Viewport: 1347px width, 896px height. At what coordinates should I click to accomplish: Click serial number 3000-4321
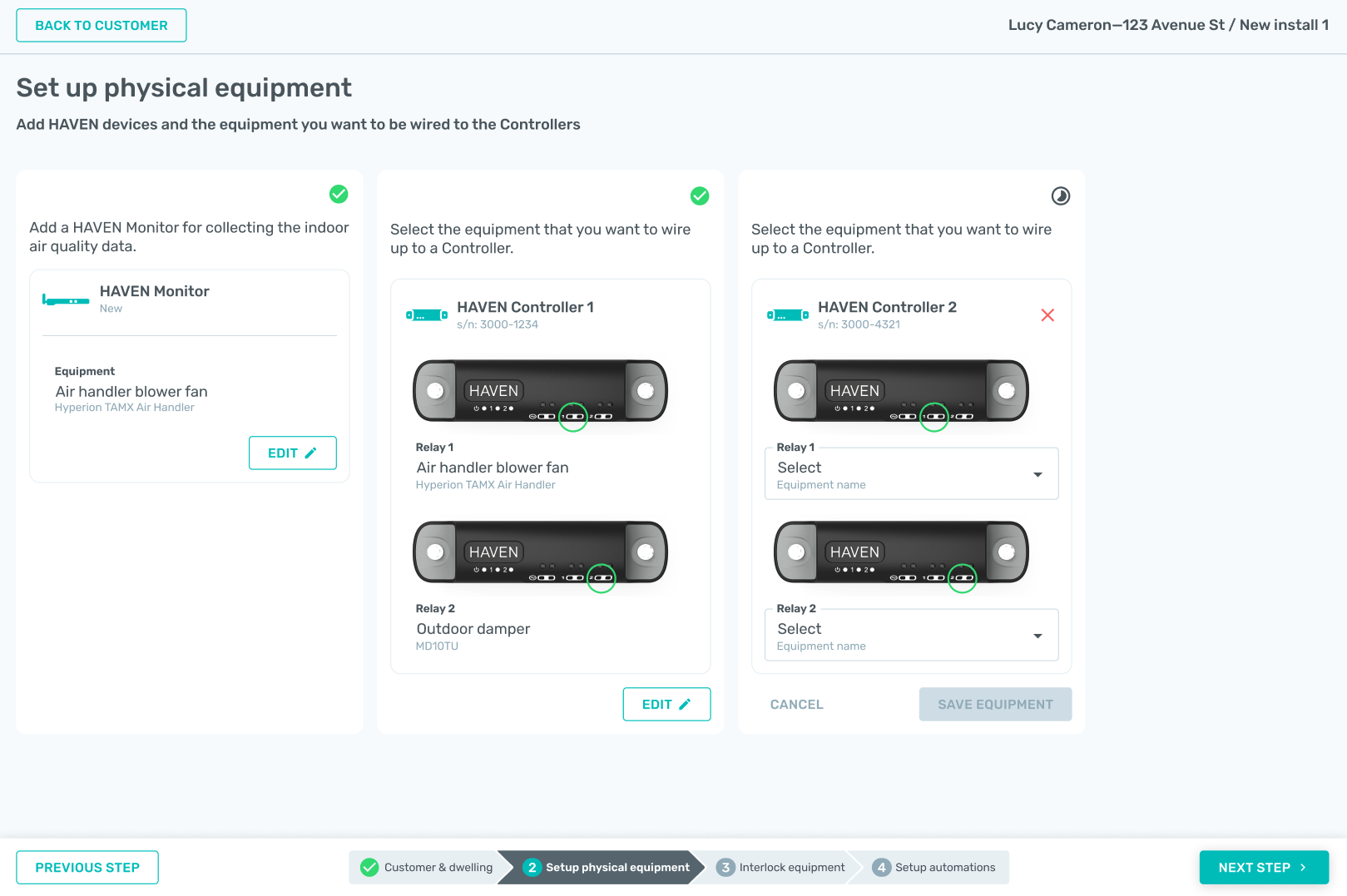pyautogui.click(x=859, y=324)
